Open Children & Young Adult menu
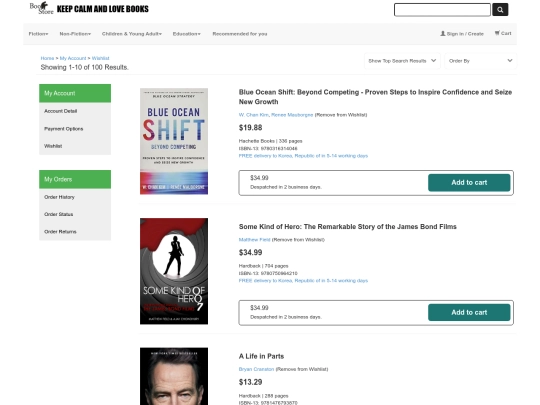 click(x=132, y=34)
